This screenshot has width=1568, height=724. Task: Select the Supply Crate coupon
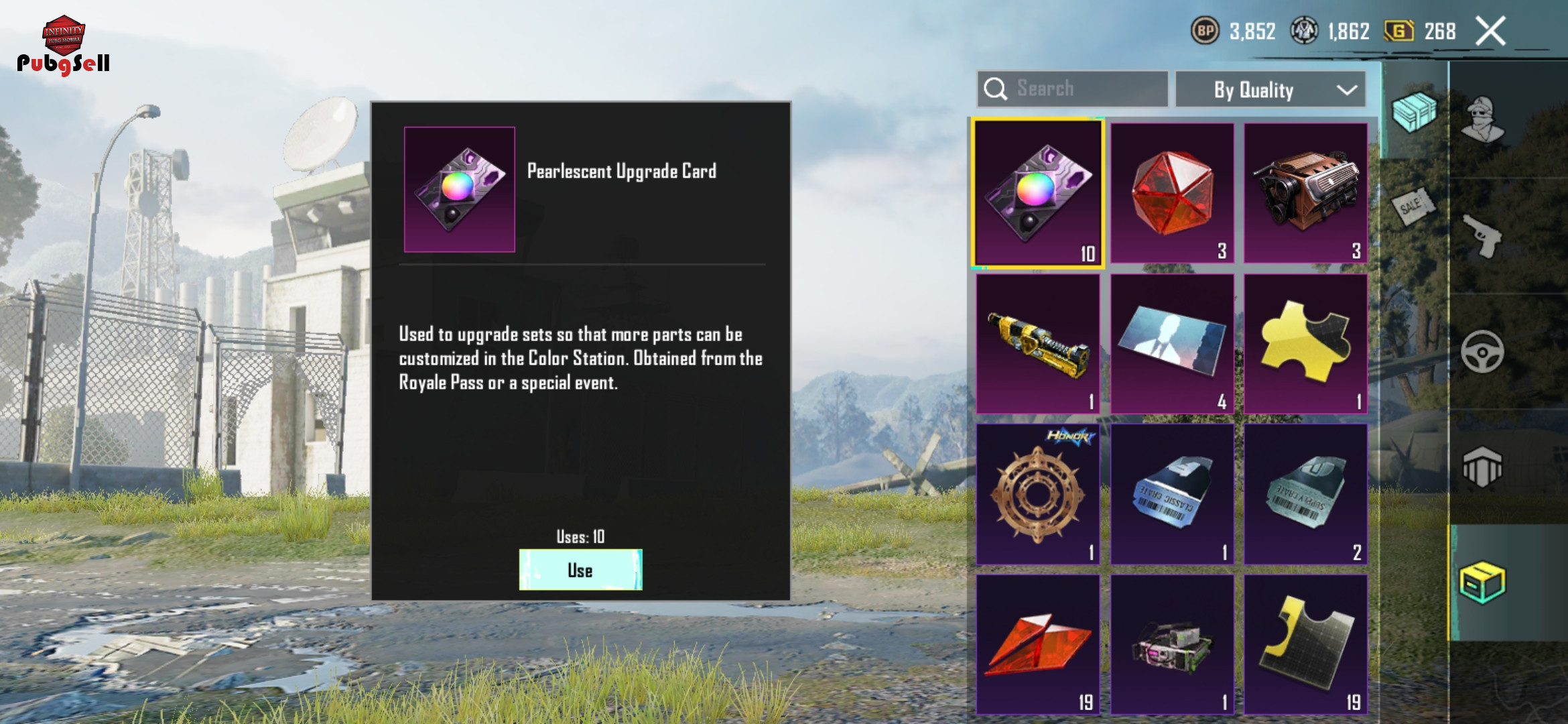[x=1305, y=494]
